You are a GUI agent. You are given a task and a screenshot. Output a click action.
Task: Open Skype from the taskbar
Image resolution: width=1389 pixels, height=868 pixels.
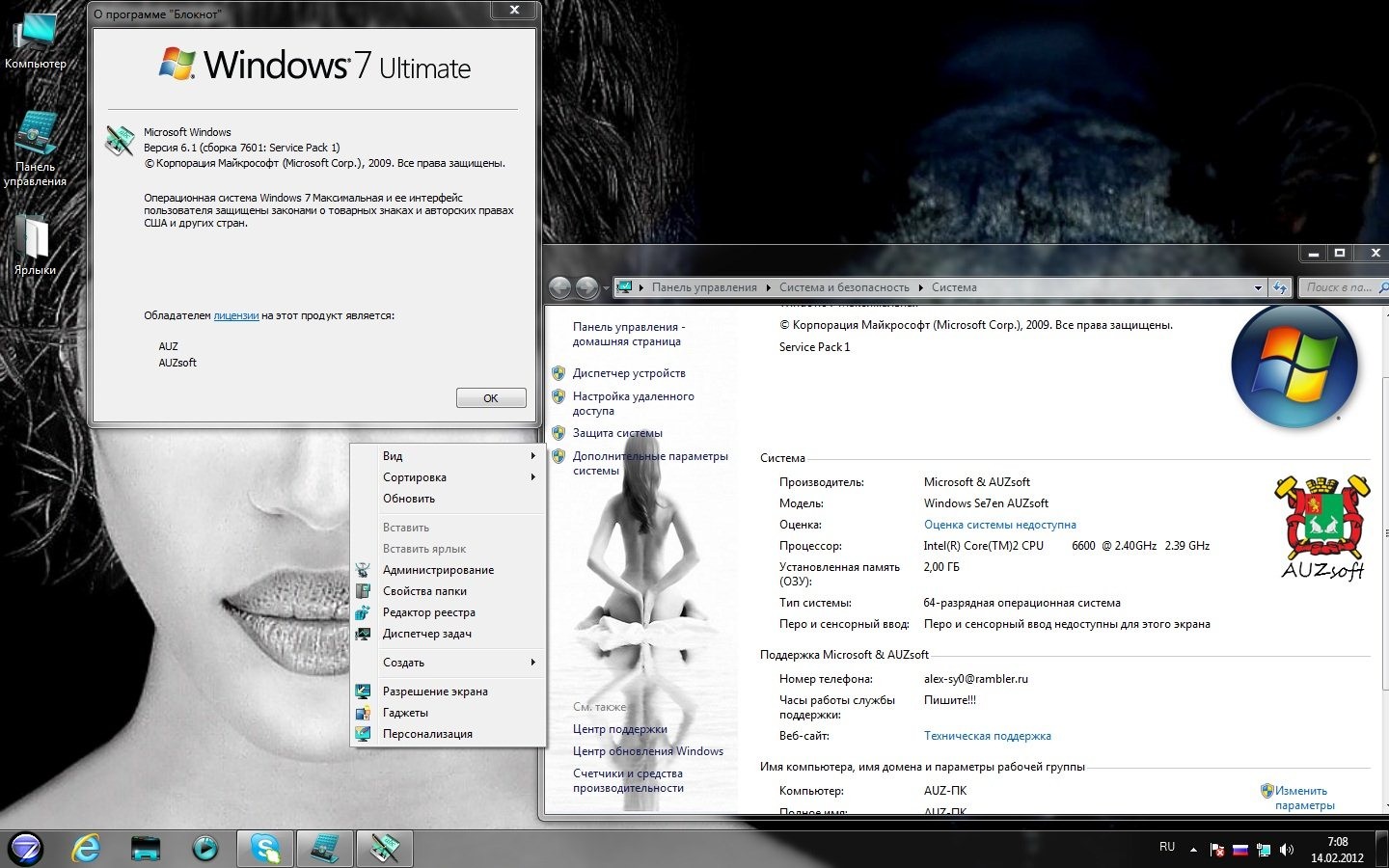tap(265, 849)
